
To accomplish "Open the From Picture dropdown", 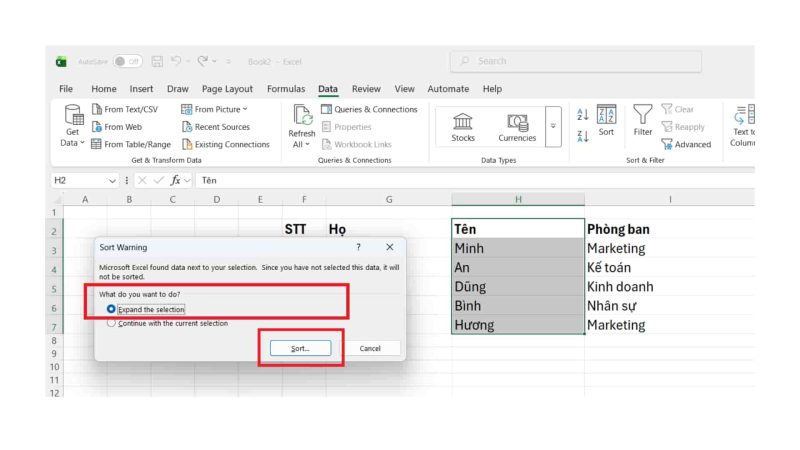I will [x=214, y=109].
